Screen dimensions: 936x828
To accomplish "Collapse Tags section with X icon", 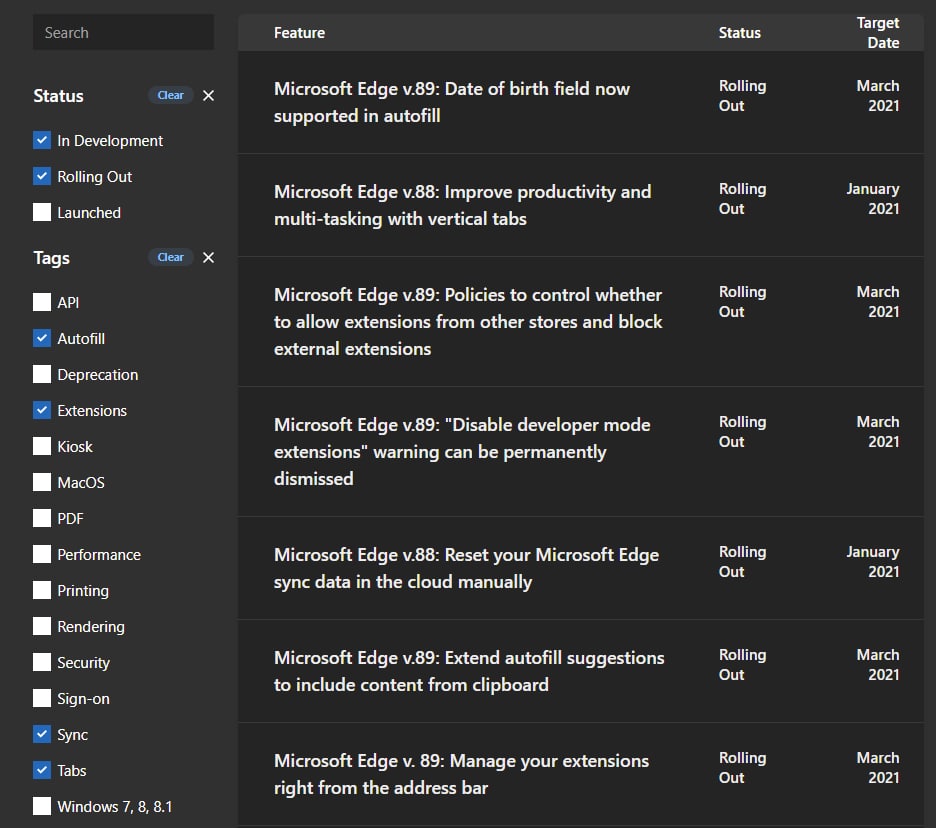I will (x=208, y=257).
